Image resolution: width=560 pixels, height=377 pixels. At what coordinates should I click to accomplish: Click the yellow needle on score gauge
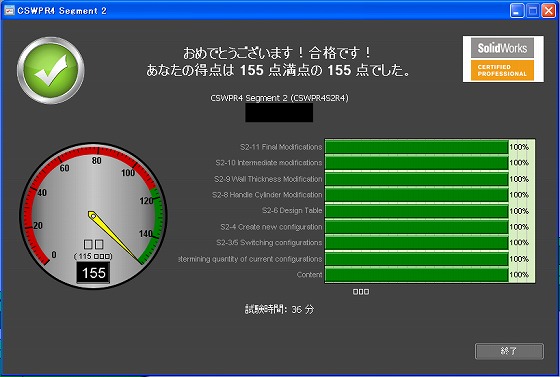[x=115, y=237]
